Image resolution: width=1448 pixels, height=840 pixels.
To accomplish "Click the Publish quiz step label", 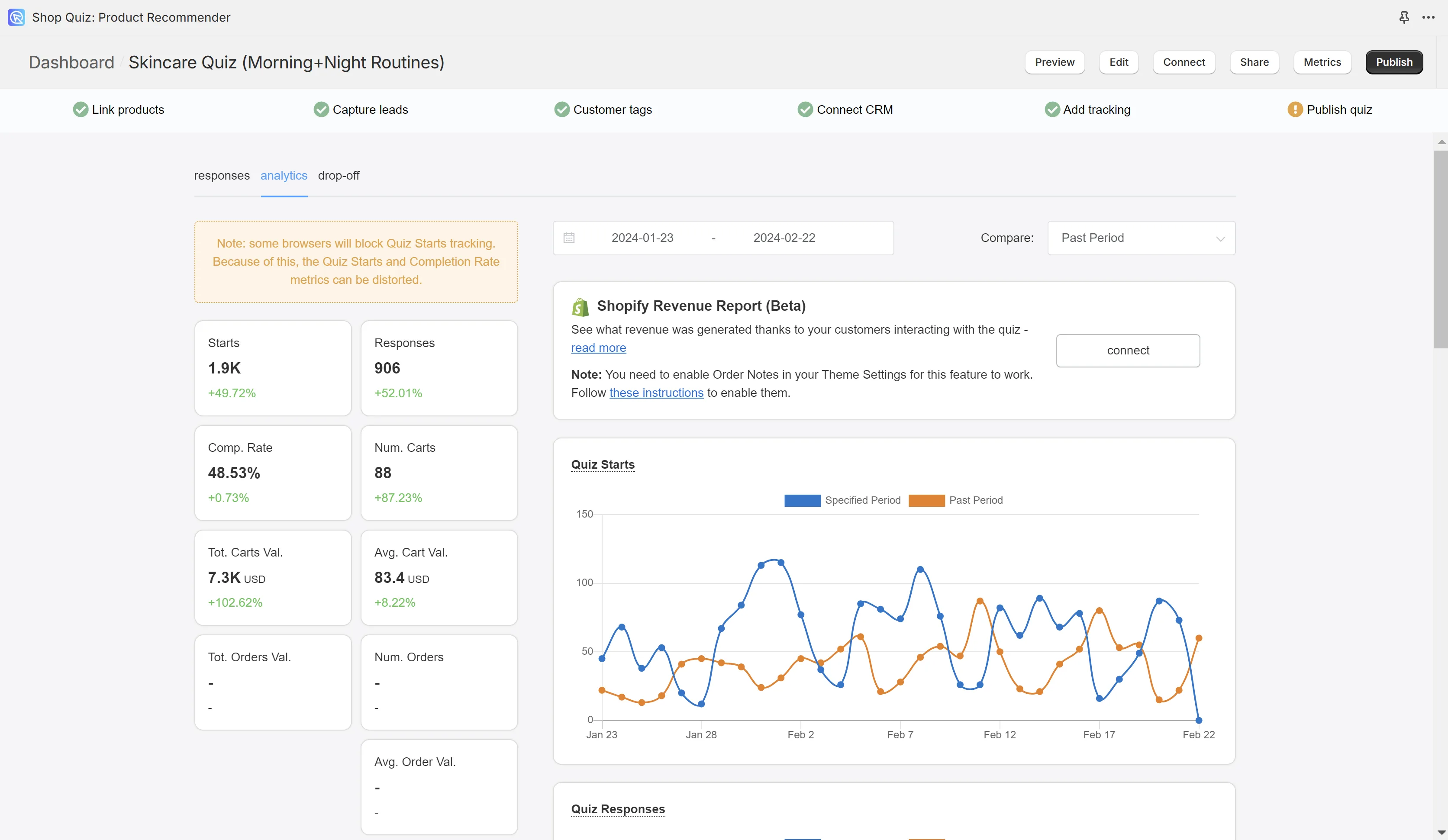I will 1339,110.
